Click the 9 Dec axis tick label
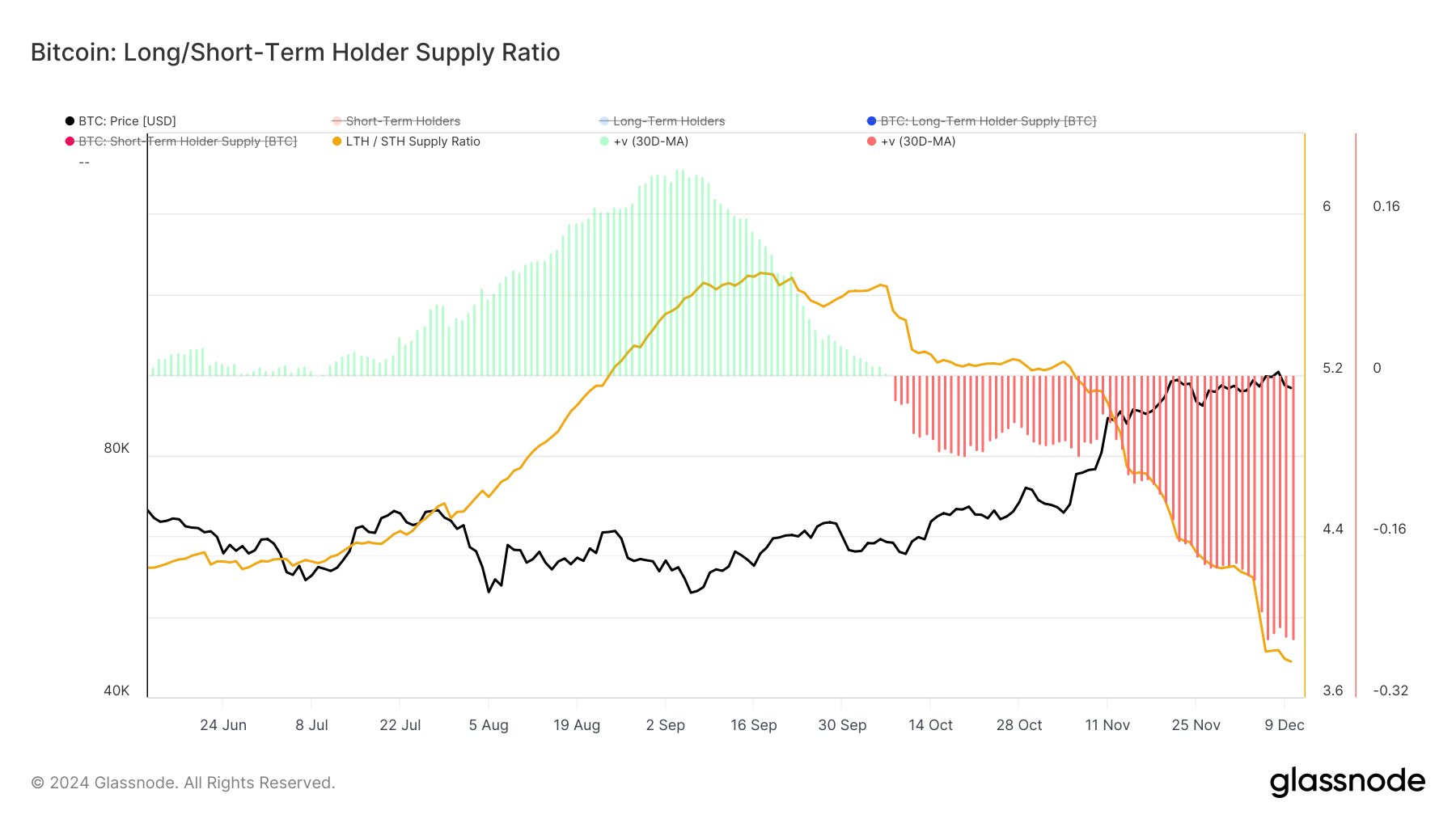 click(1285, 725)
